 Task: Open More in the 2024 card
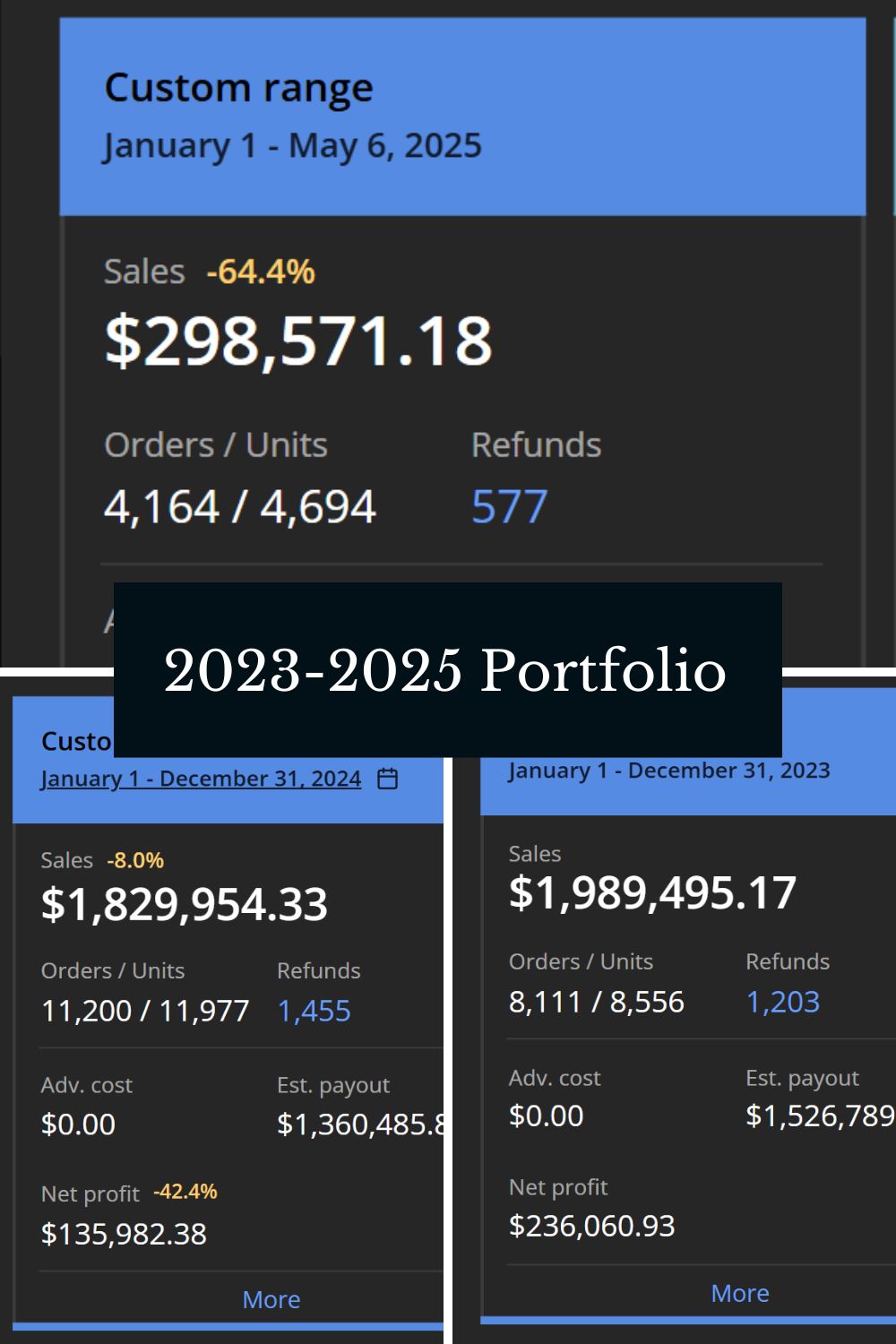271,1299
